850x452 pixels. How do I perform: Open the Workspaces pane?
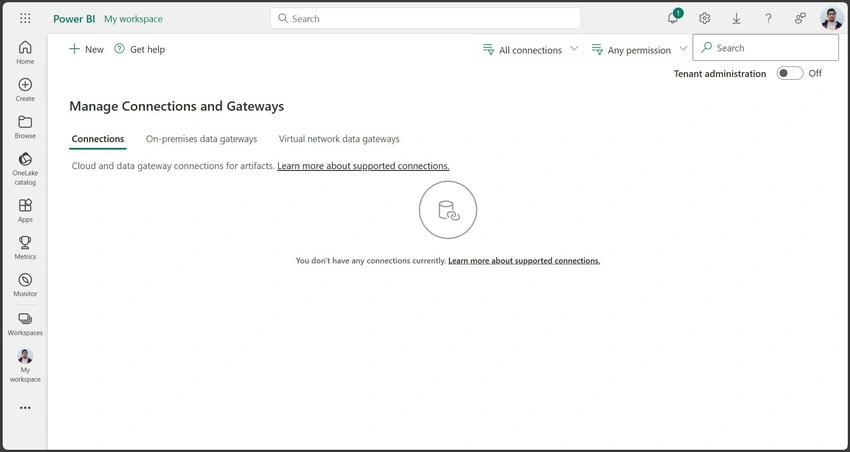(25, 324)
